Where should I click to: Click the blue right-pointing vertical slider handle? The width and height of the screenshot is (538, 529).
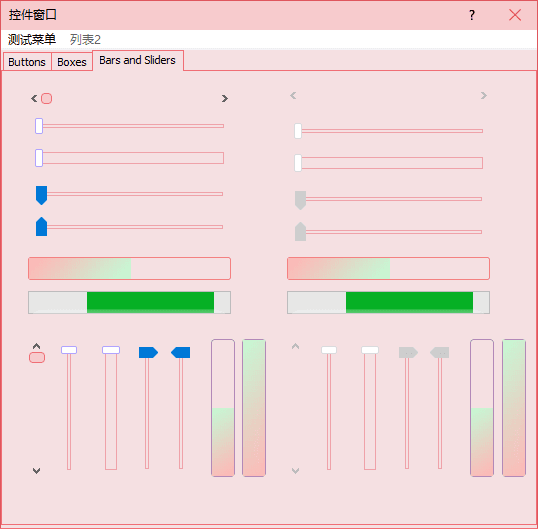tap(148, 352)
